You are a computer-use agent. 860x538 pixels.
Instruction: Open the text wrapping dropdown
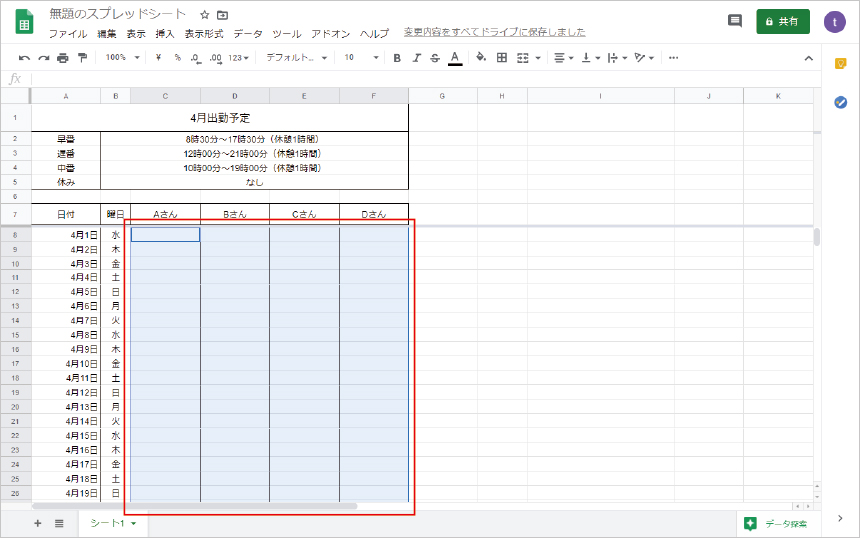coord(617,58)
